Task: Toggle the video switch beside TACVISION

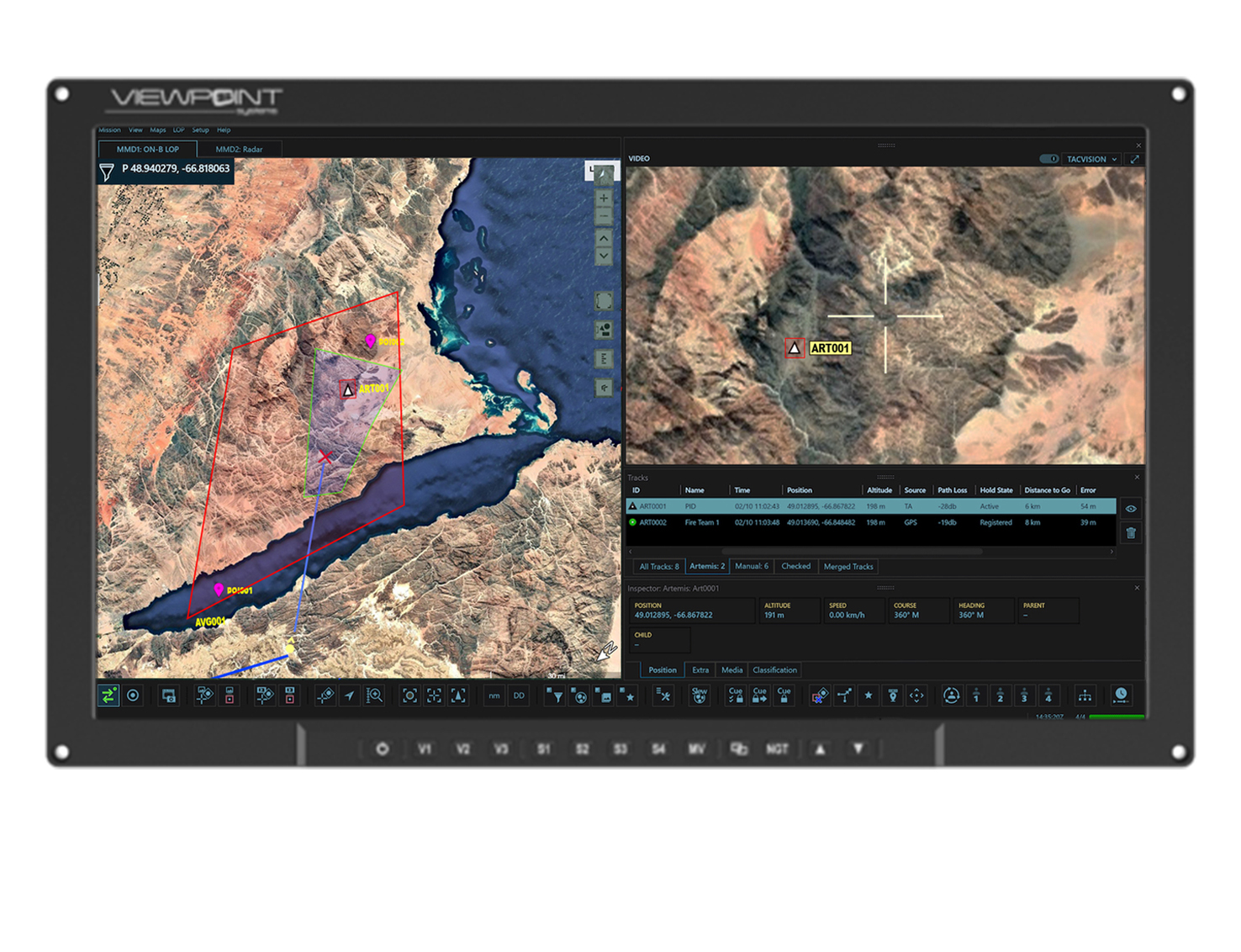Action: (1048, 159)
